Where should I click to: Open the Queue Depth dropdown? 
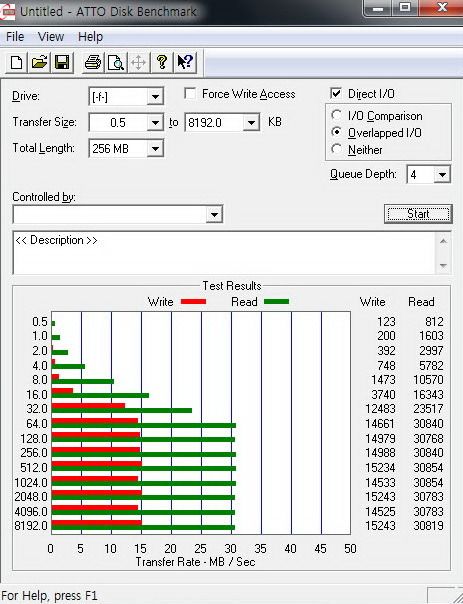tap(442, 175)
